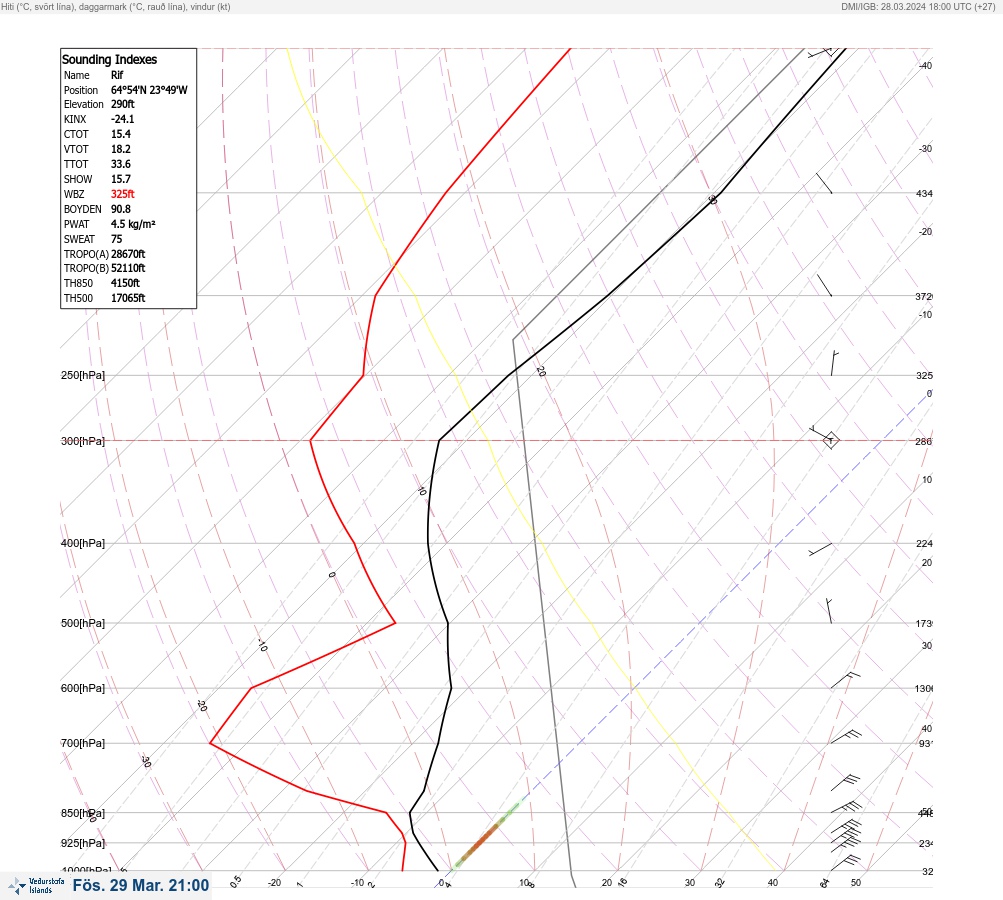Select the wind barb at the 700 hPa level
1003x900 pixels.
point(846,736)
